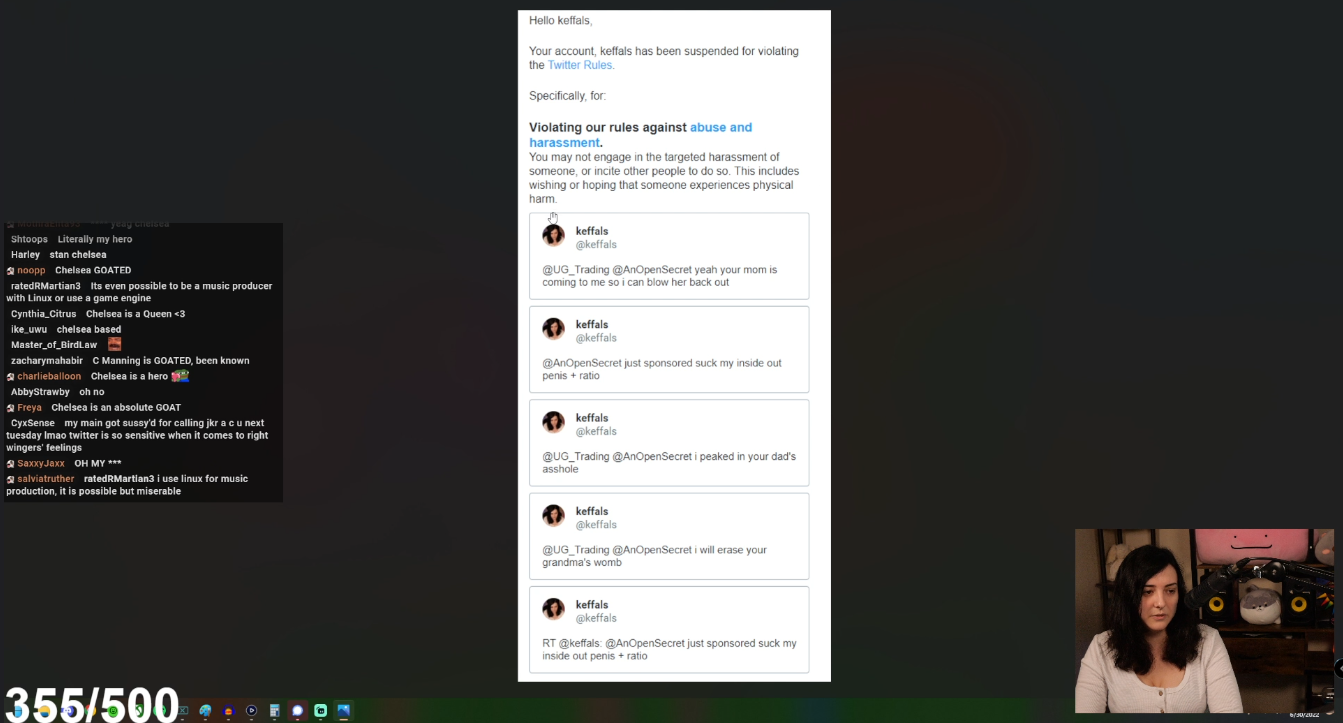Open the paint palette app in taskbar

click(x=205, y=711)
